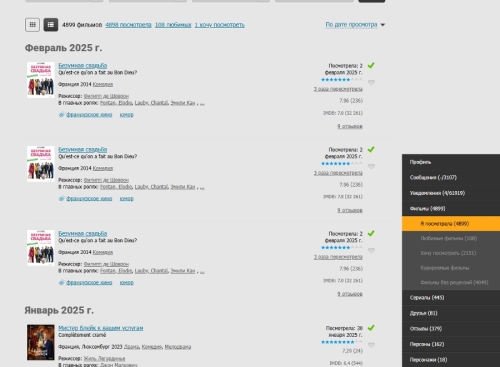Favorite the Мистер Блейк film with the heart

click(x=371, y=345)
